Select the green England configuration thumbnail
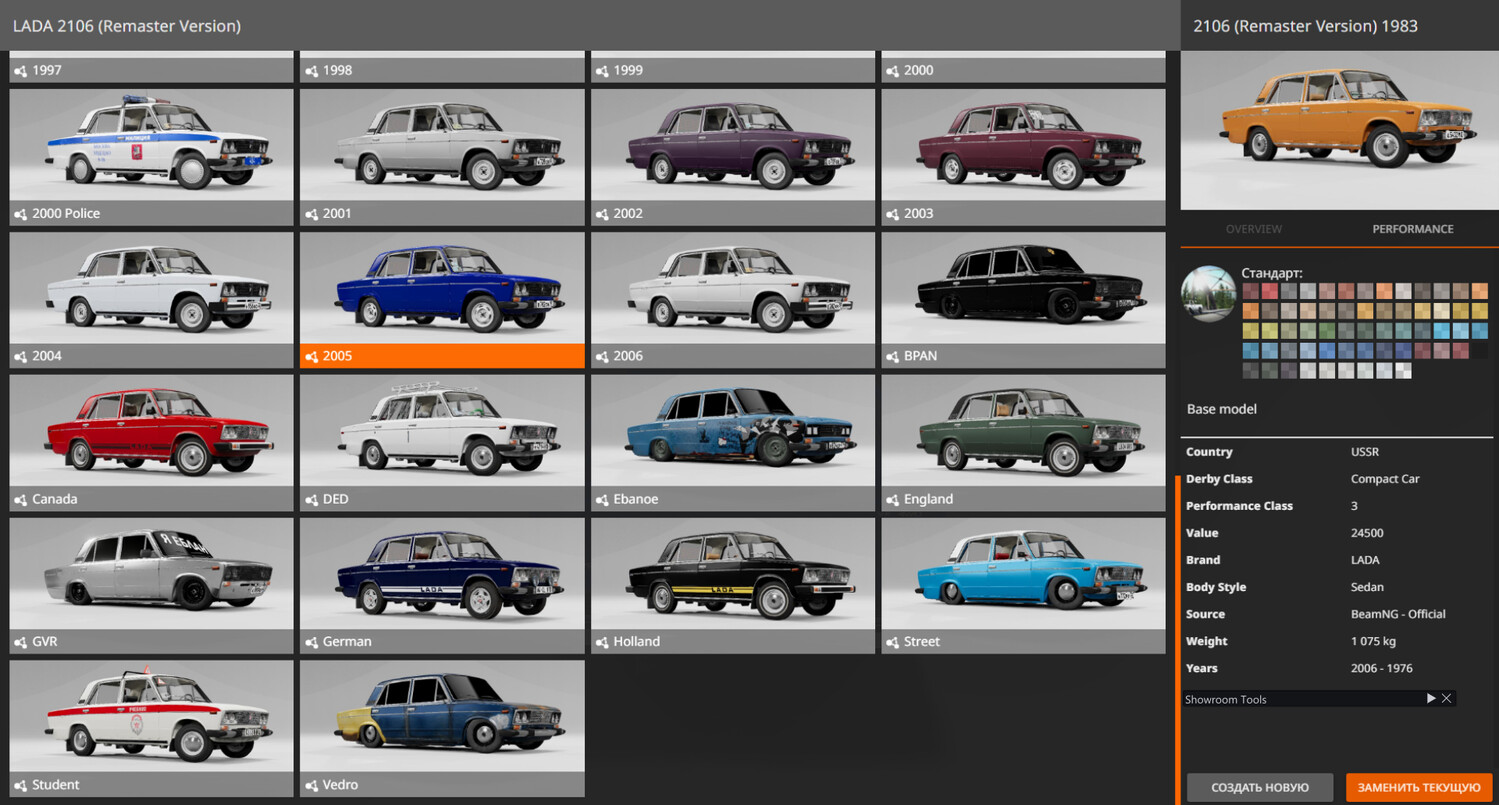The width and height of the screenshot is (1499, 805). pos(1023,431)
